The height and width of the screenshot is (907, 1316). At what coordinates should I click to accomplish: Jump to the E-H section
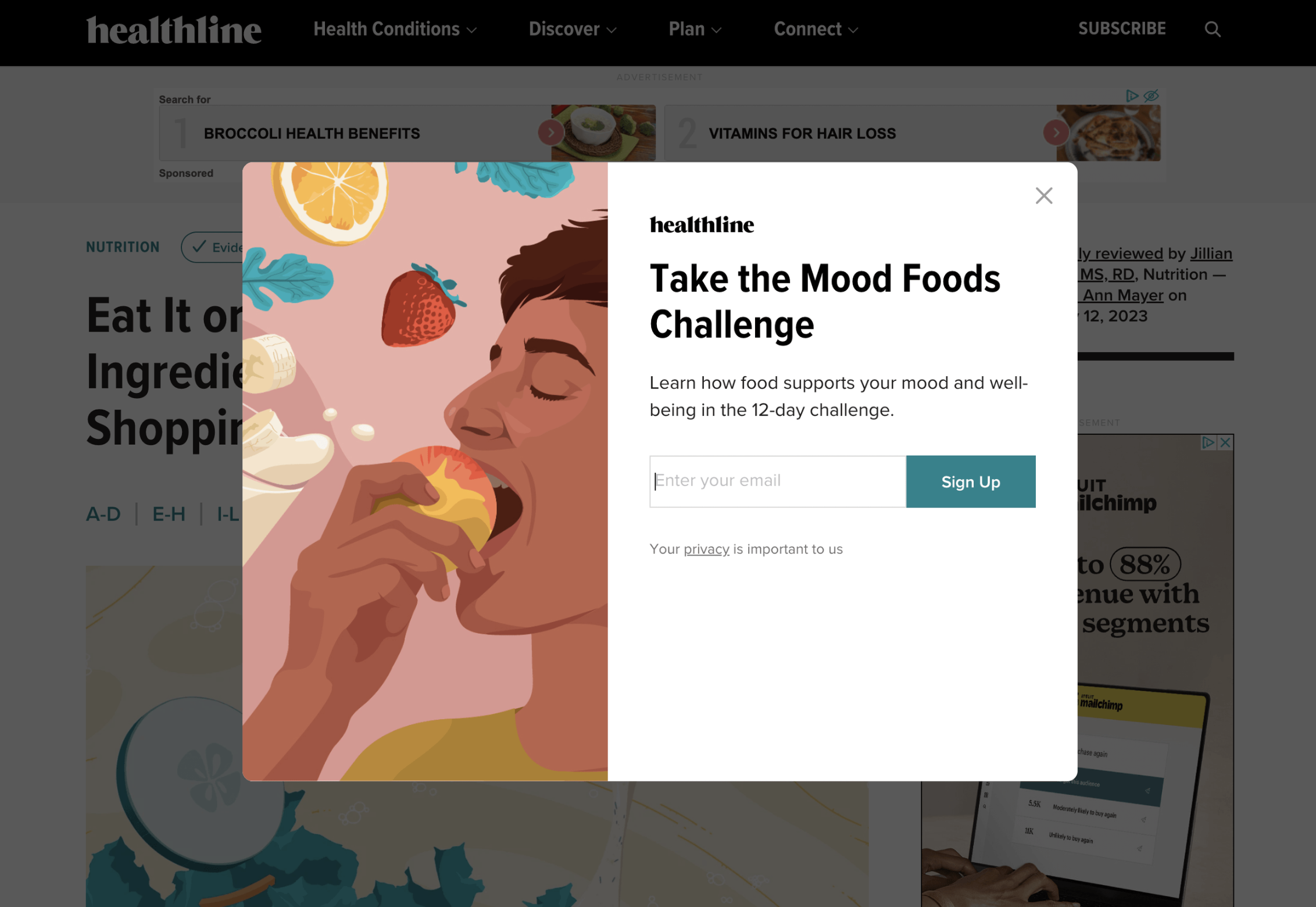click(169, 514)
